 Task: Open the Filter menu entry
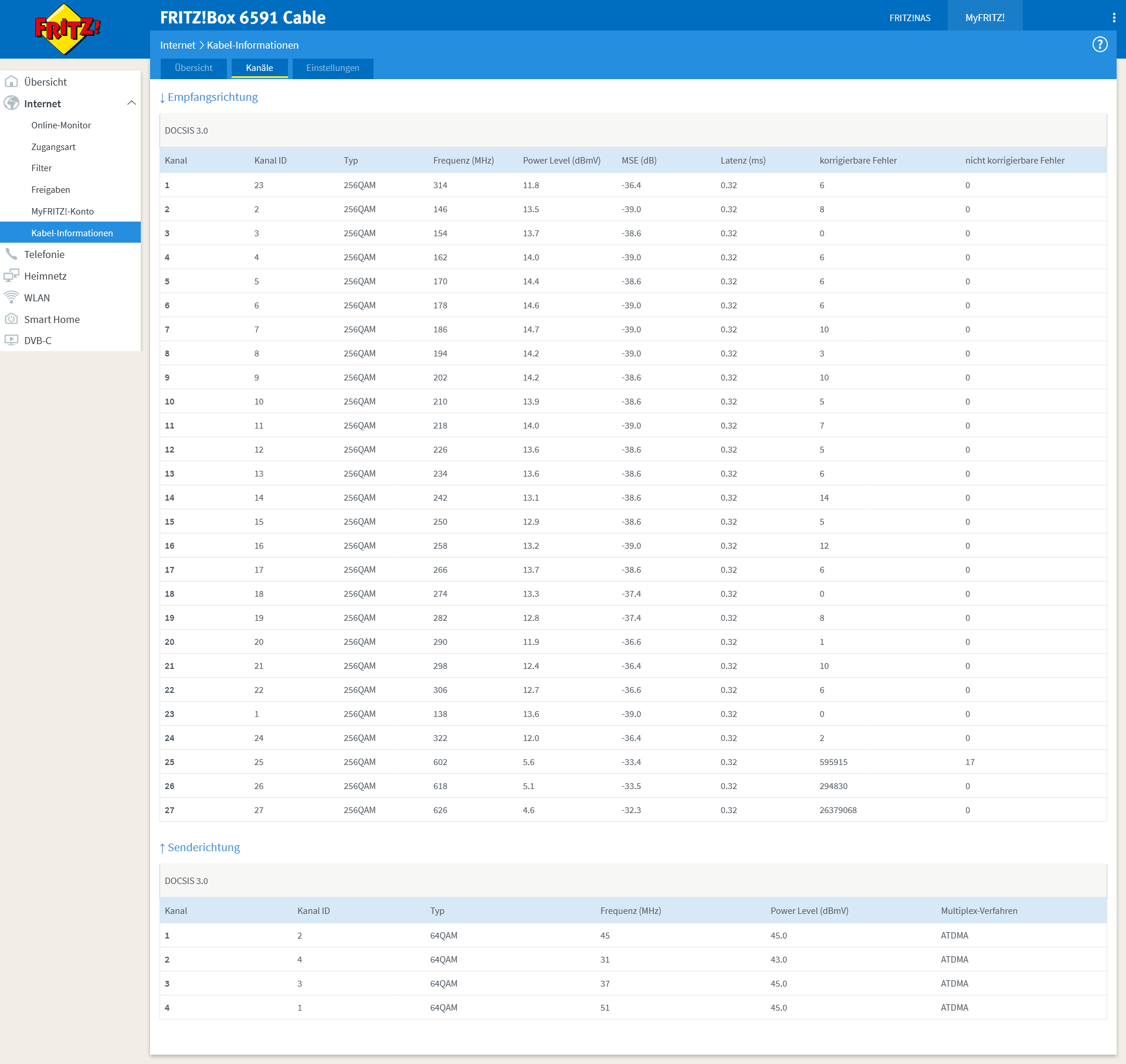tap(42, 168)
